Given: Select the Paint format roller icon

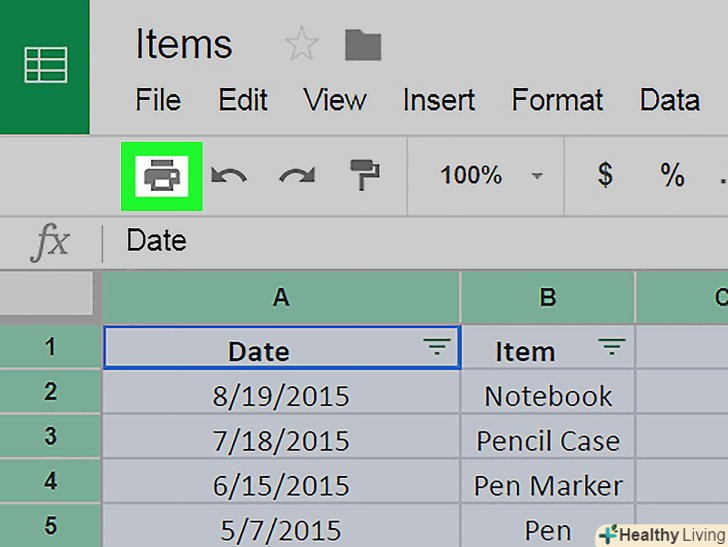Looking at the screenshot, I should coord(364,177).
